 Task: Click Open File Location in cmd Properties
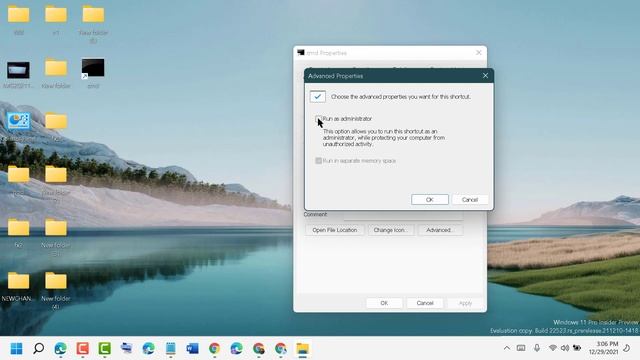[x=335, y=230]
